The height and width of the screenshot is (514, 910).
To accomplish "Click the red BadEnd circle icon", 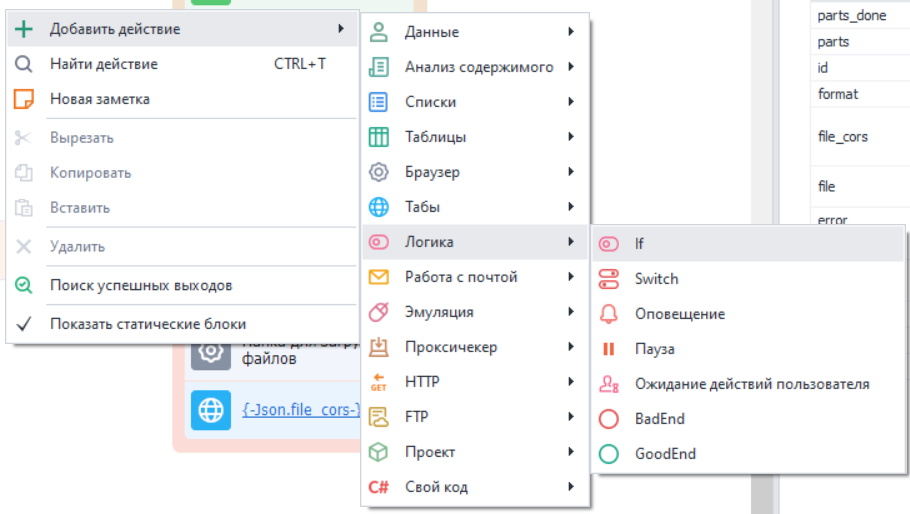I will coord(608,419).
